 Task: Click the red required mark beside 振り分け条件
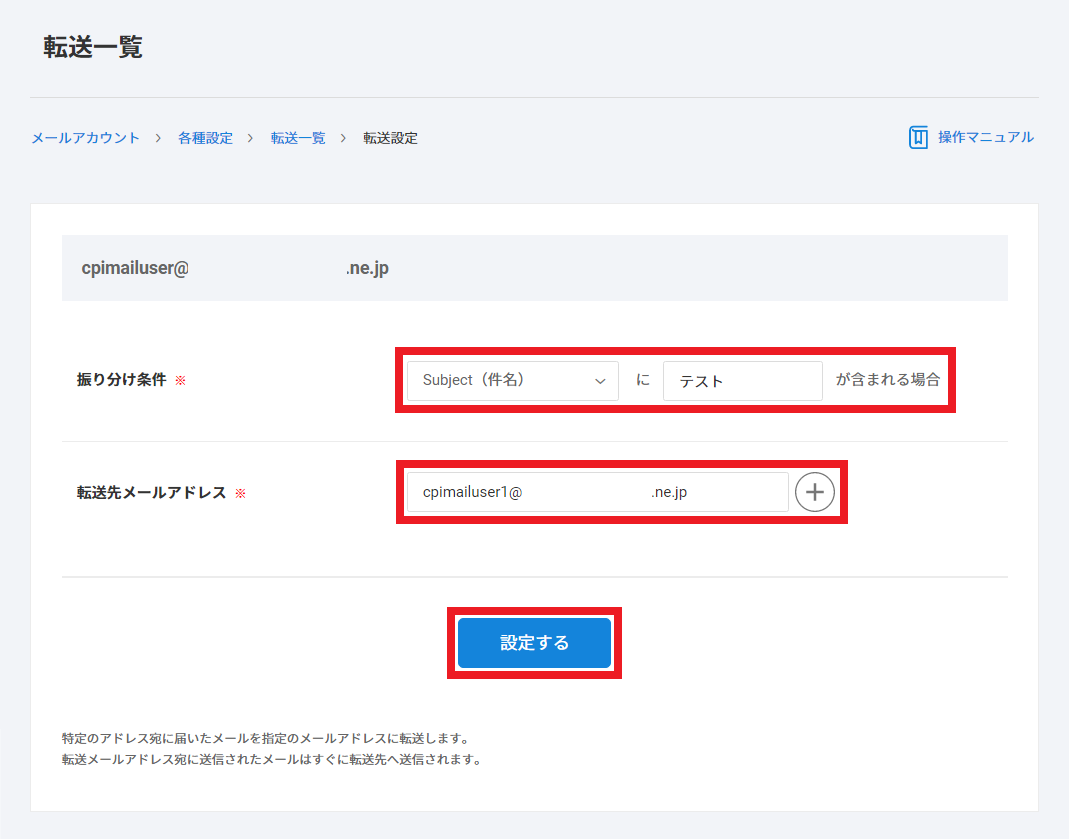[x=180, y=381]
